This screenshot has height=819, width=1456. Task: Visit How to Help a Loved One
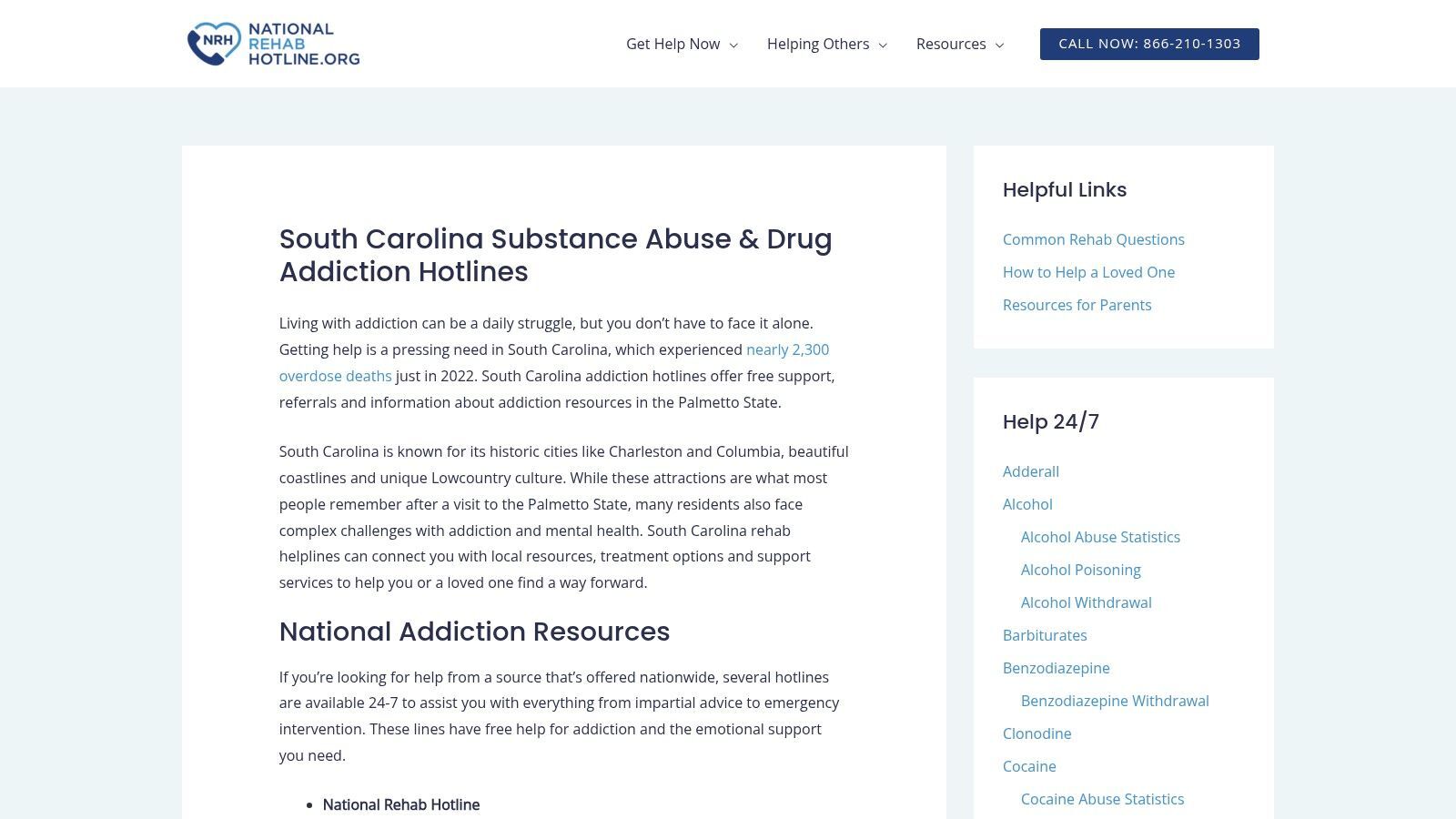[1088, 272]
